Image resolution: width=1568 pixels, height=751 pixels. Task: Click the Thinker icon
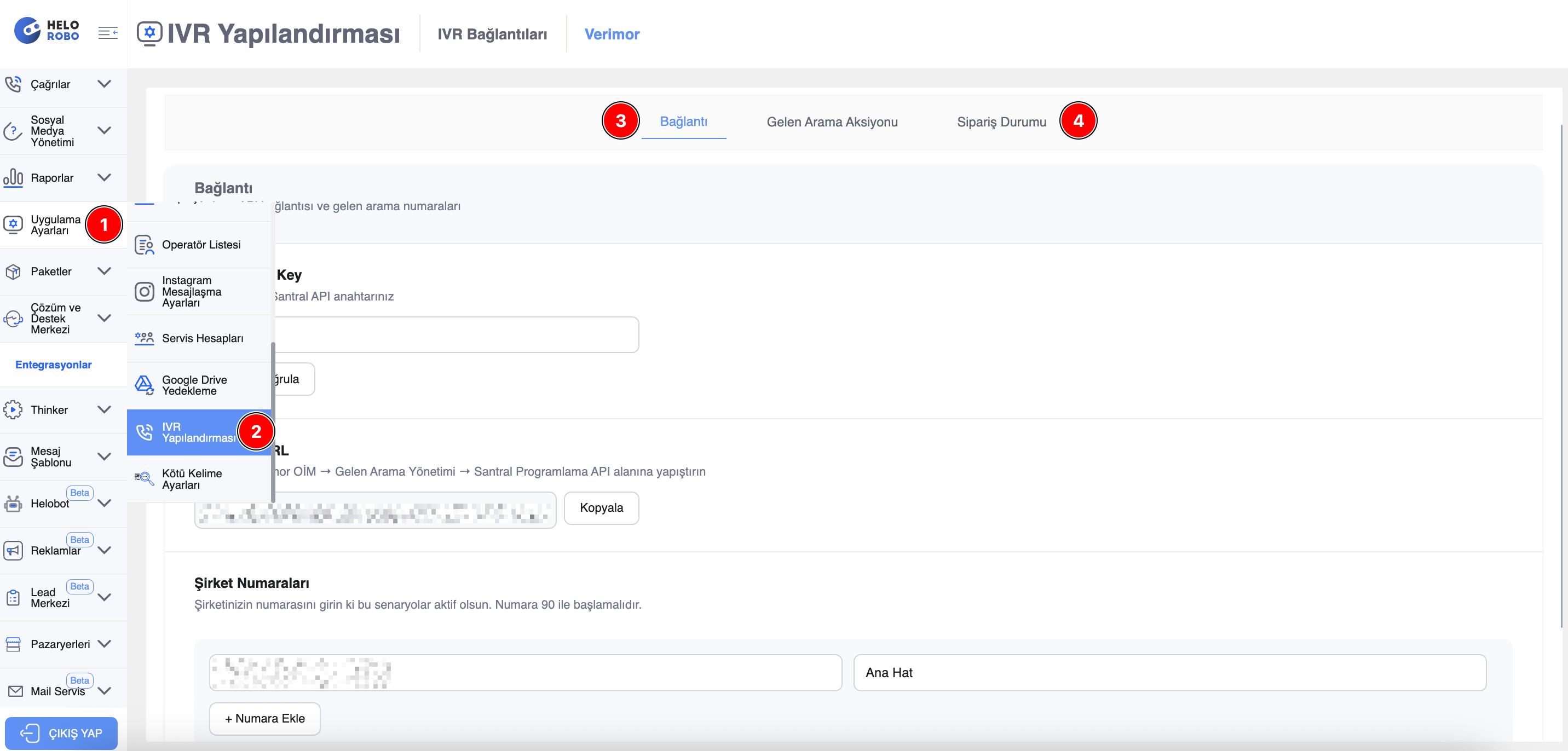pos(13,409)
